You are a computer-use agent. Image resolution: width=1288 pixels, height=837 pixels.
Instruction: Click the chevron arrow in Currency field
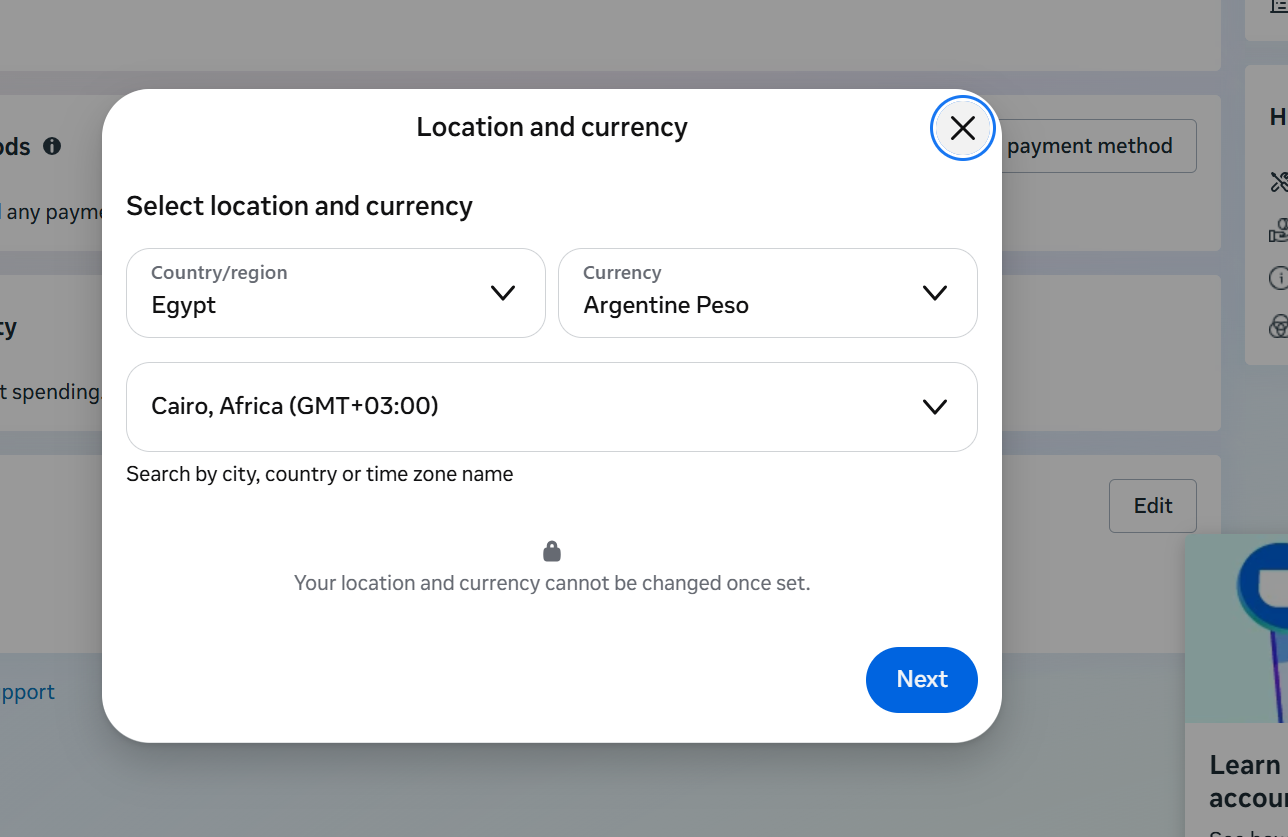[x=934, y=293]
